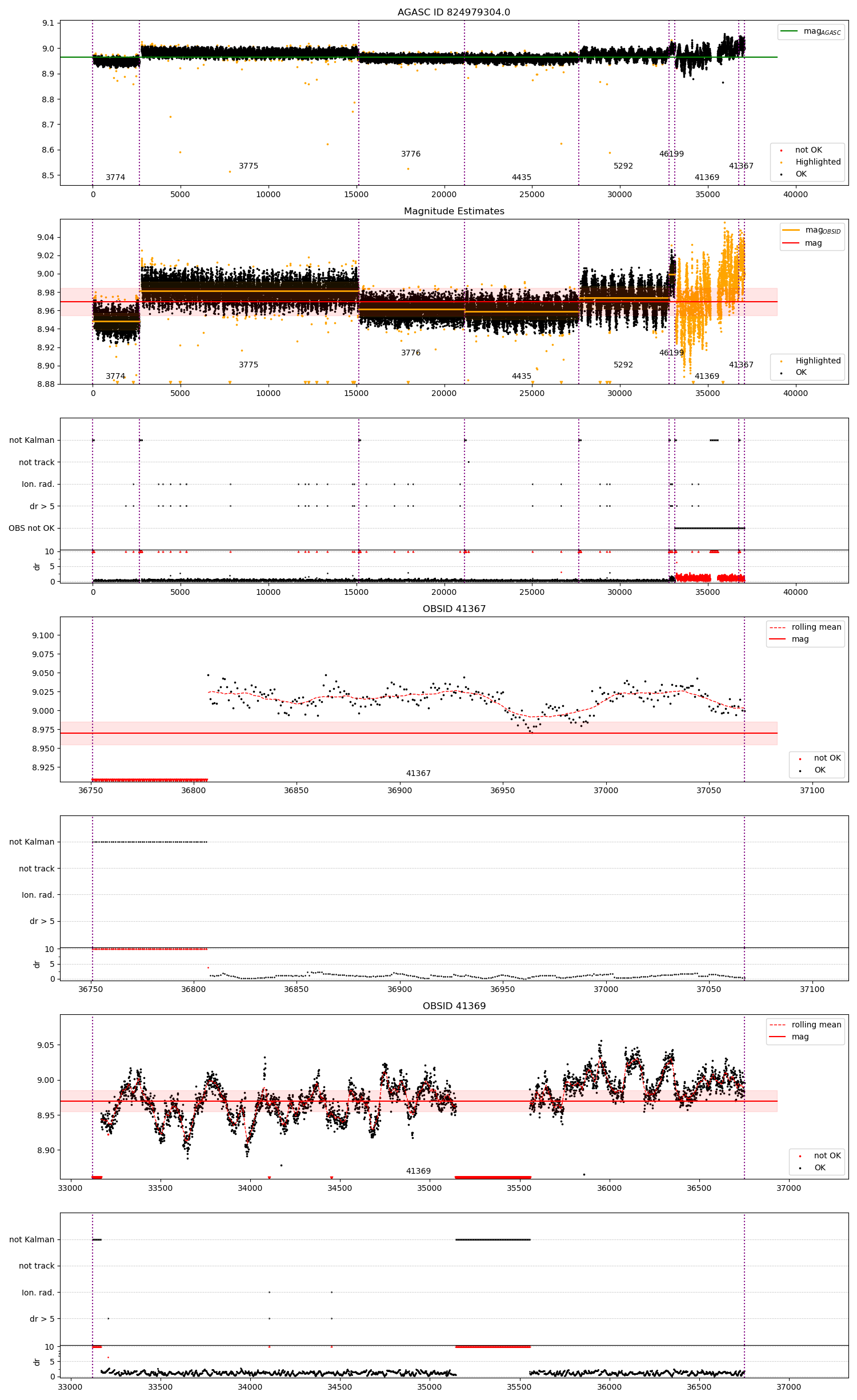857x1400 pixels.
Task: Click the '3776' label in the AGASC ID plot
Action: point(411,154)
